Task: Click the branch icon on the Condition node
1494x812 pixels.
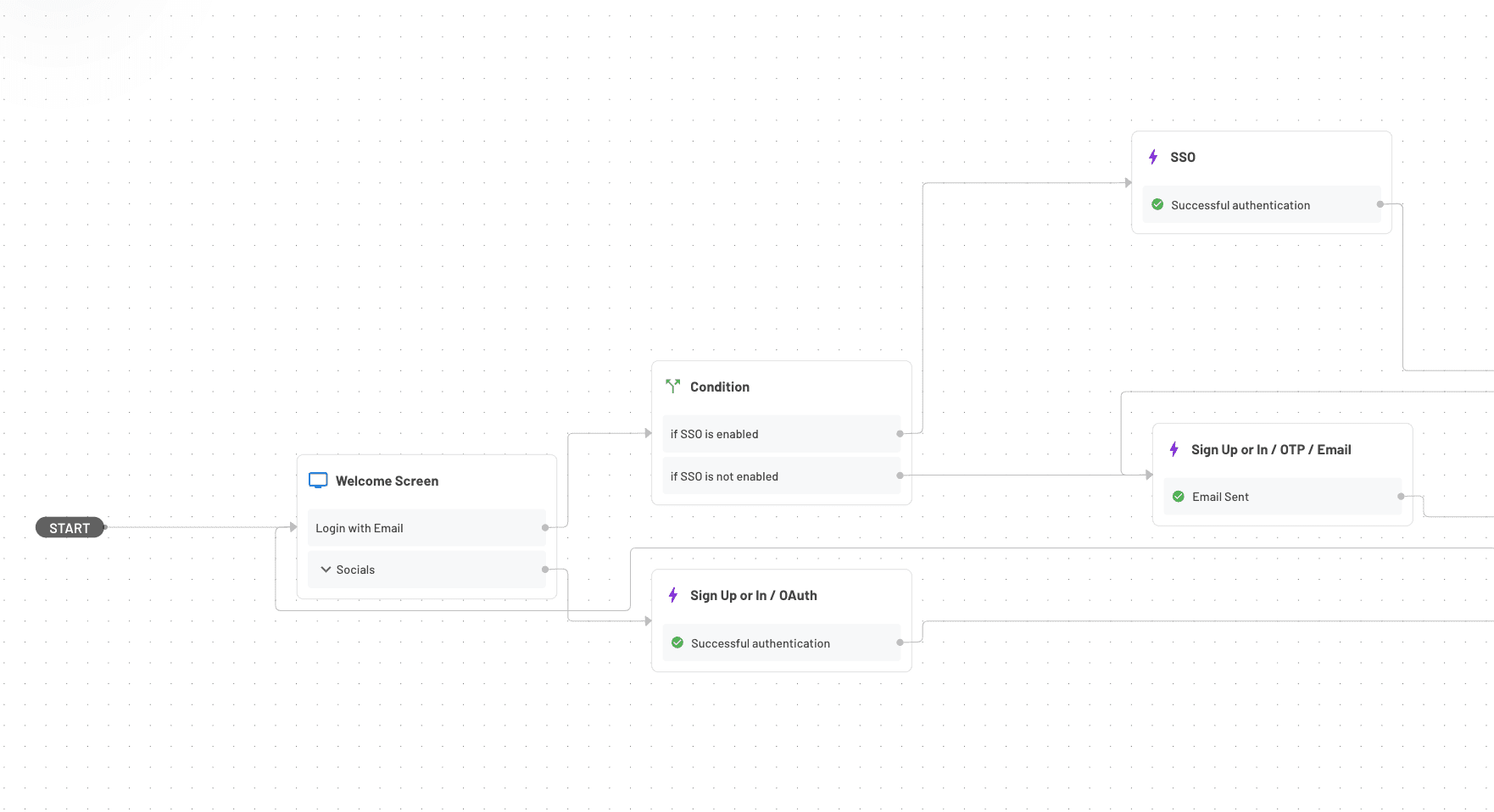Action: [672, 386]
